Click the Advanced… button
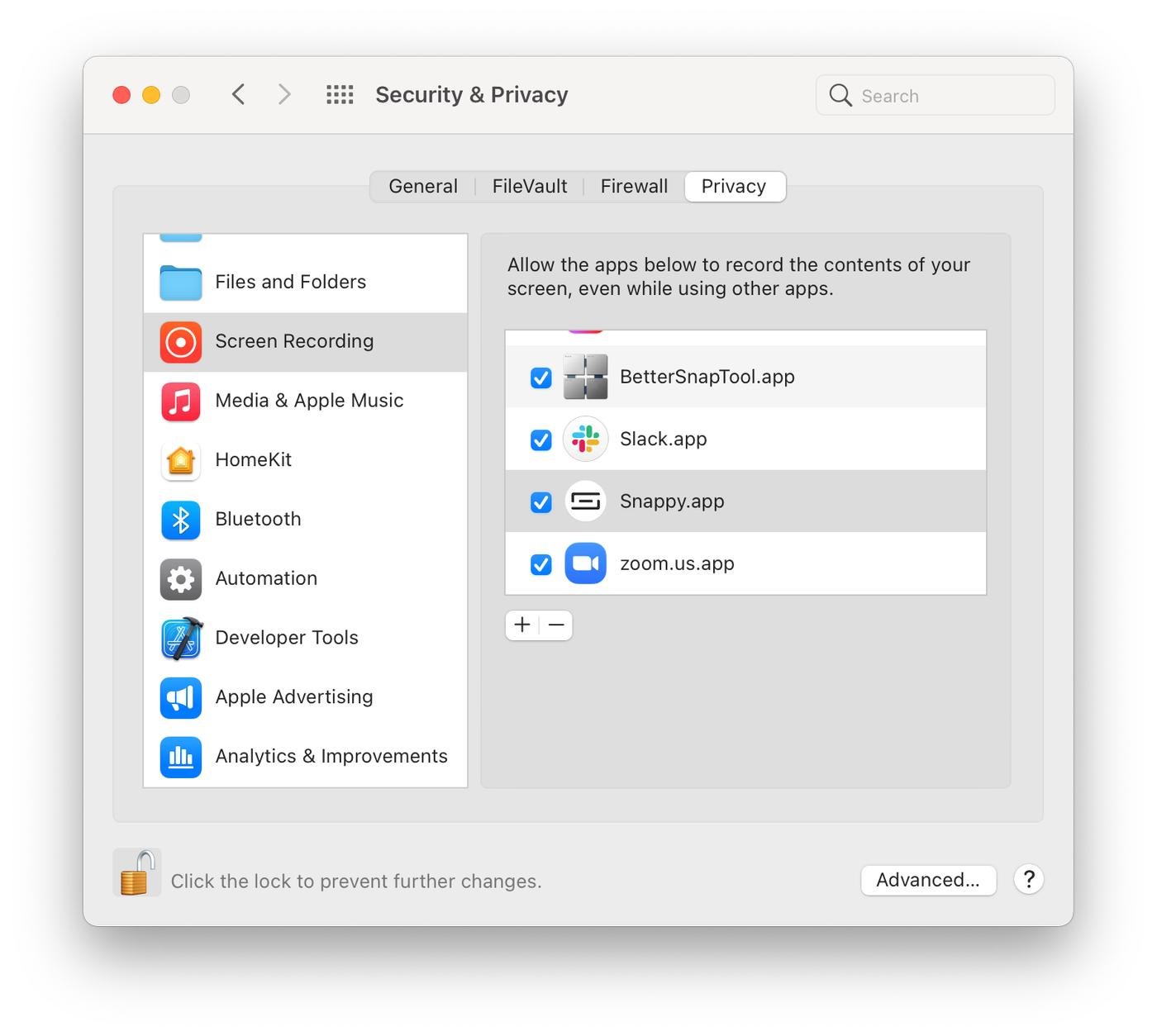Screen dimensions: 1157x1036 tap(927, 880)
